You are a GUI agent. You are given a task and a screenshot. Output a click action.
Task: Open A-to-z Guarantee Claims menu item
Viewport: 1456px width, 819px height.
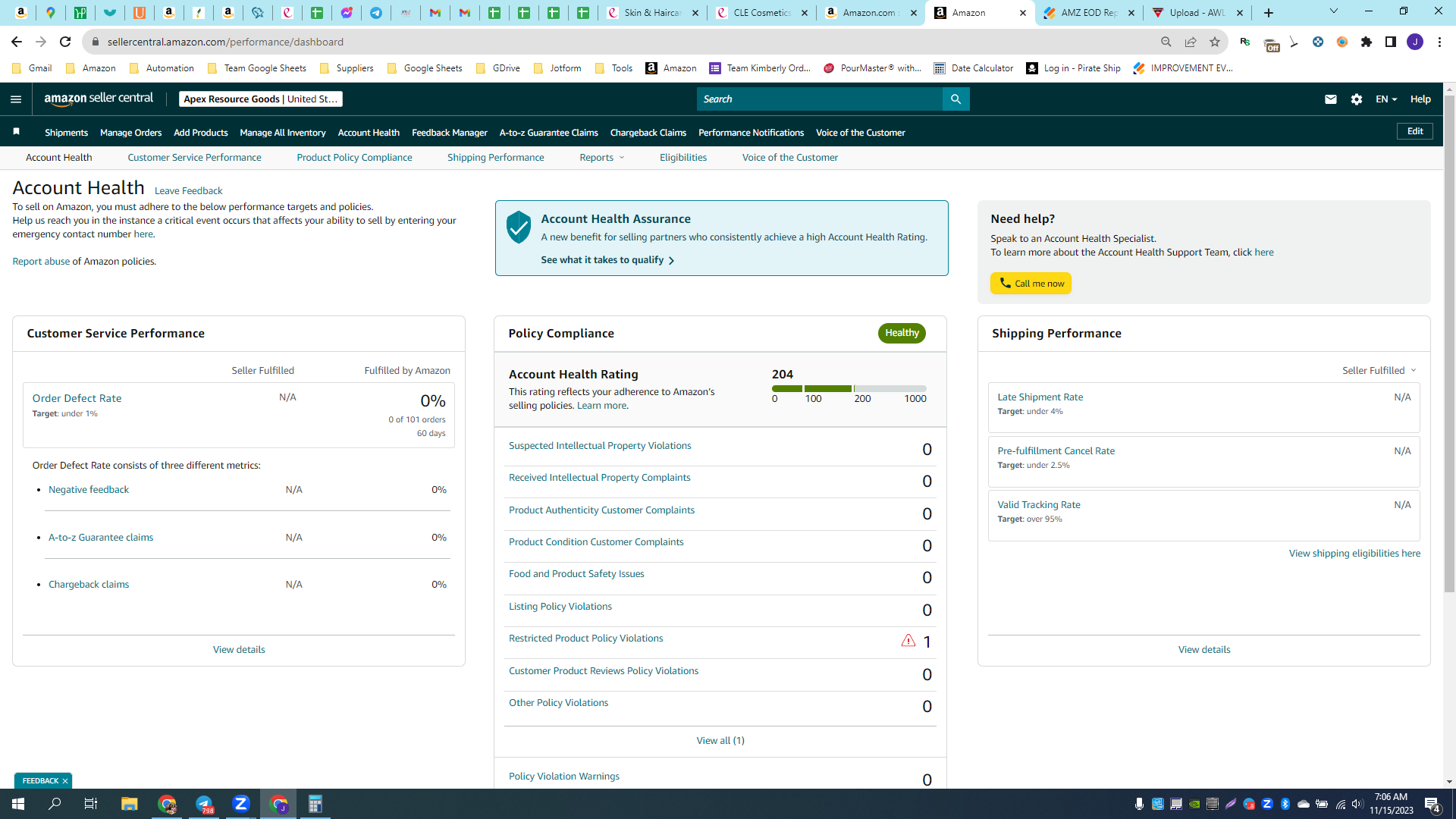pyautogui.click(x=549, y=133)
